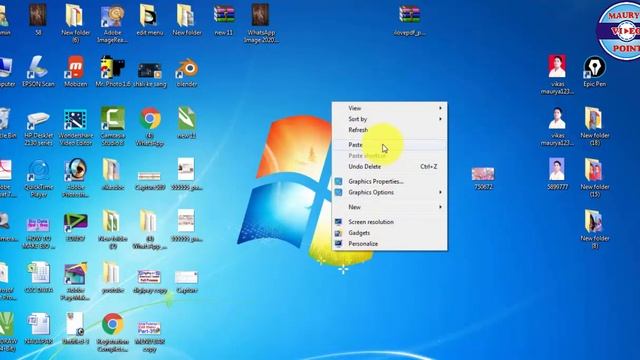The image size is (640, 360).
Task: Open Personalize from the context menu
Action: pos(390,244)
